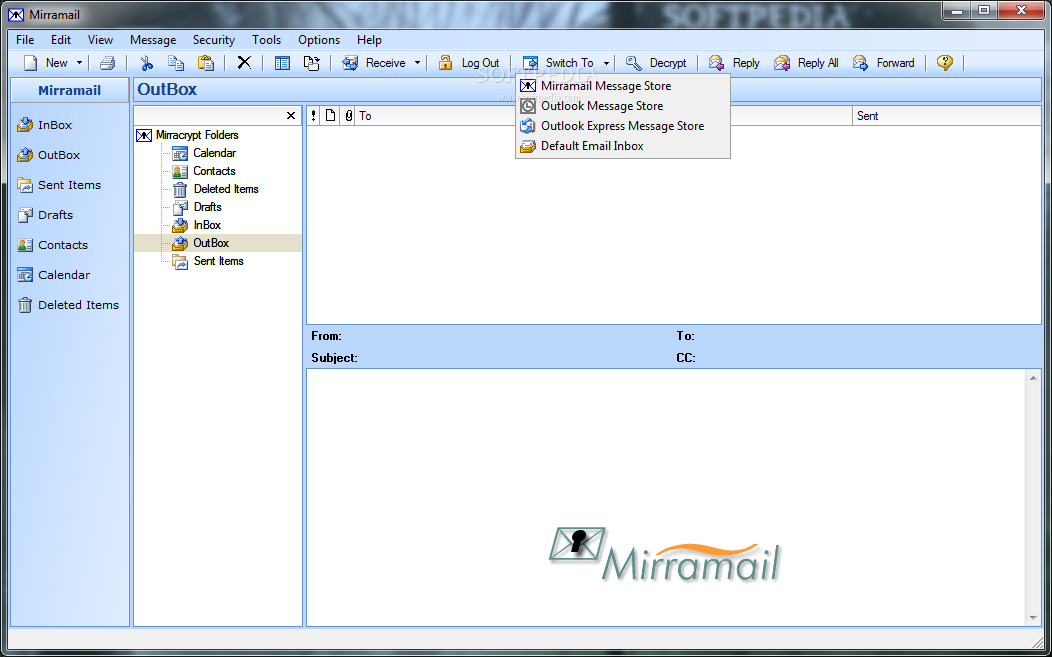Click the Print icon in the toolbar

(107, 63)
